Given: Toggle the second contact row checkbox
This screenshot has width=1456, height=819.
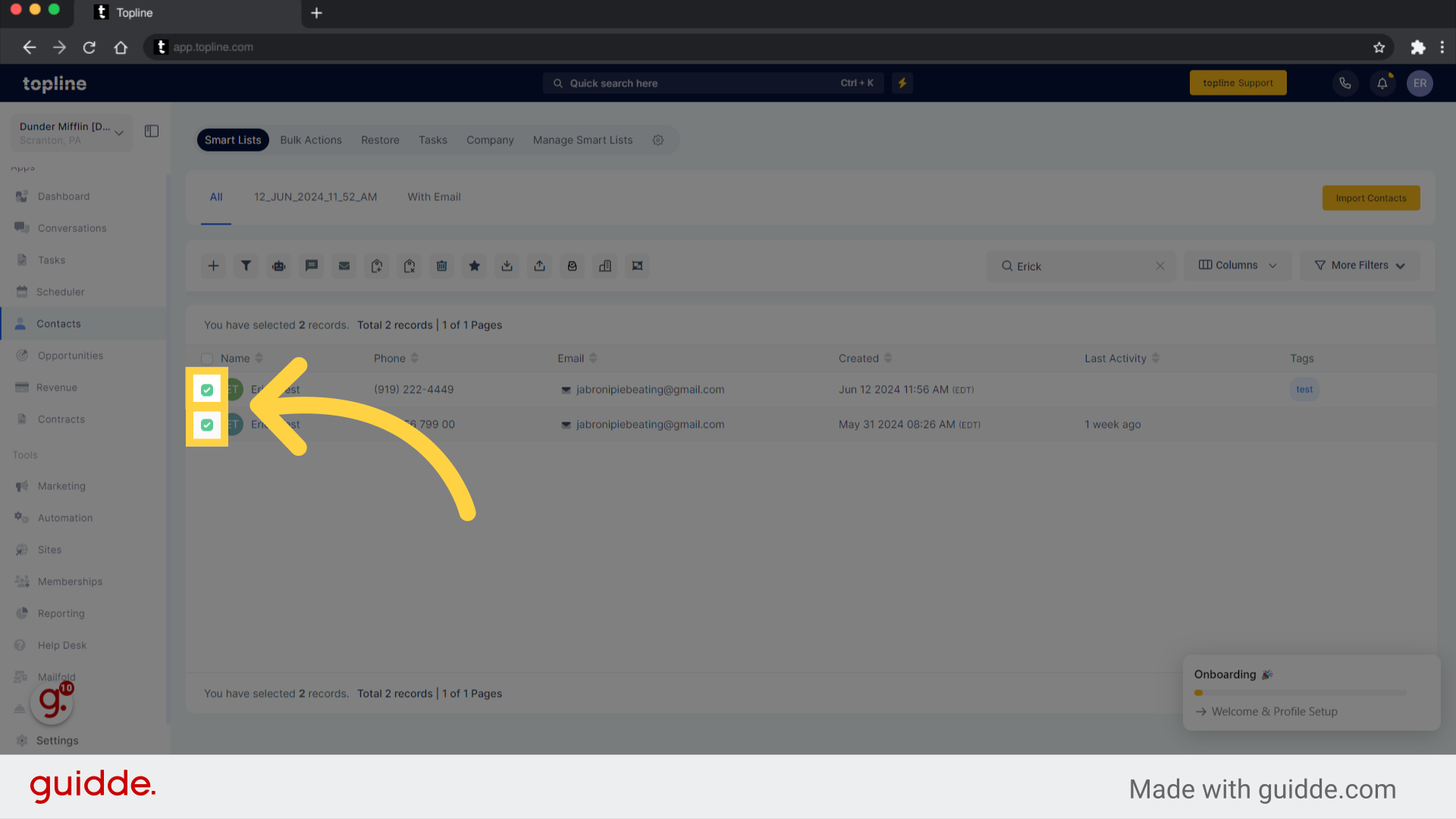Looking at the screenshot, I should [x=207, y=424].
